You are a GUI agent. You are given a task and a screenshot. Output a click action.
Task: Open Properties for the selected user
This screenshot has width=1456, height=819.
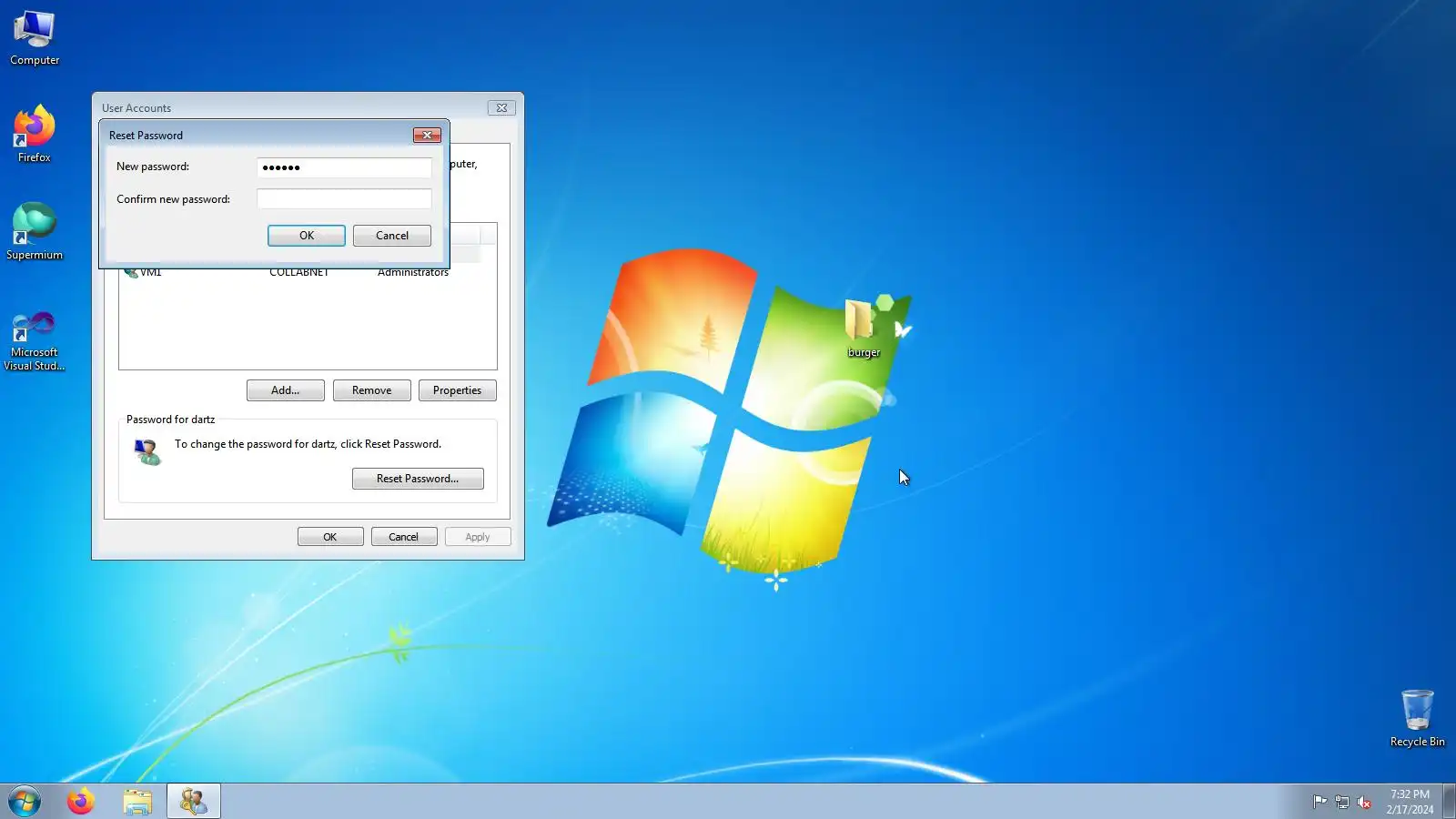(x=458, y=390)
